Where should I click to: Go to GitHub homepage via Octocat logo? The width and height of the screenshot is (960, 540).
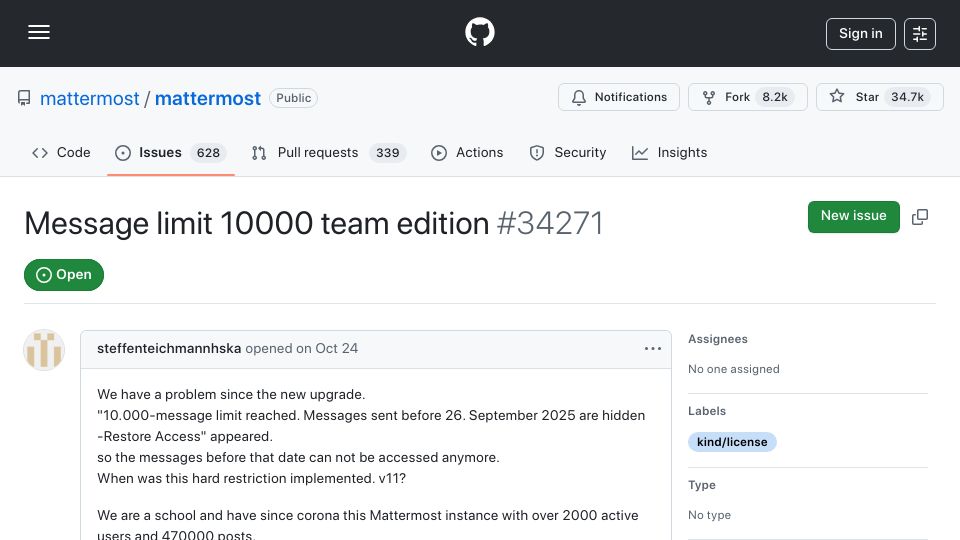click(479, 32)
